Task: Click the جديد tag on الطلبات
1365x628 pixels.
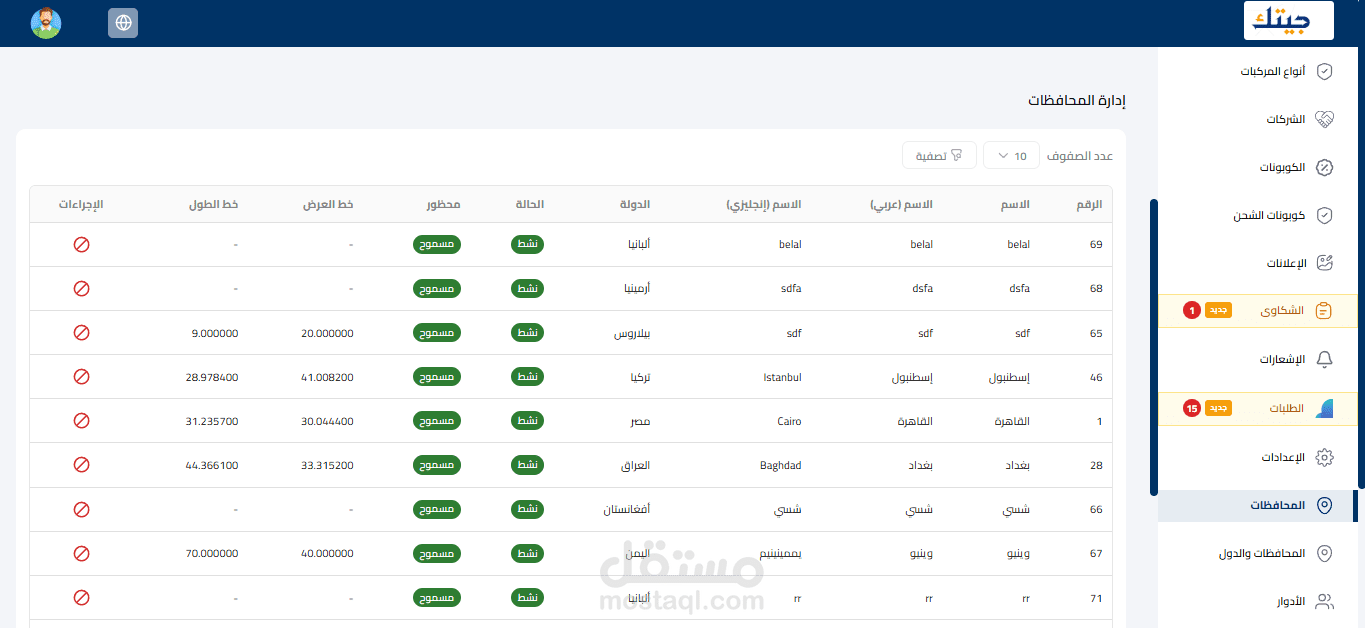Action: [x=1218, y=408]
